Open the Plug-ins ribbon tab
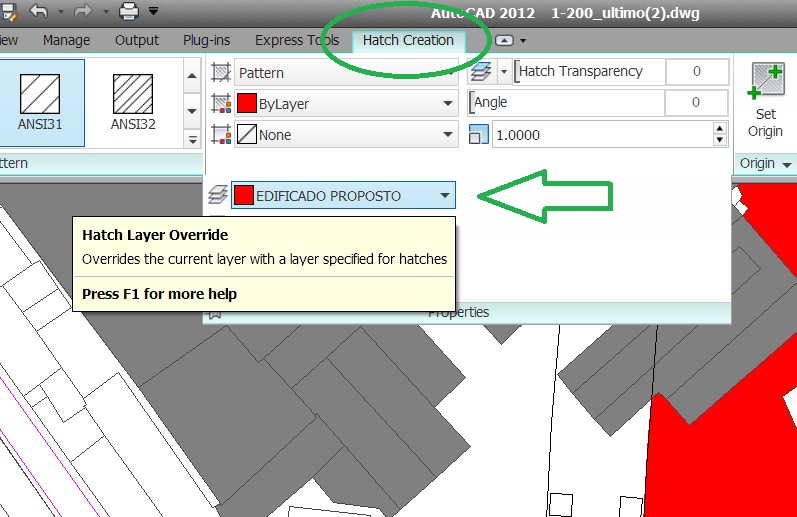This screenshot has width=797, height=517. (x=206, y=40)
